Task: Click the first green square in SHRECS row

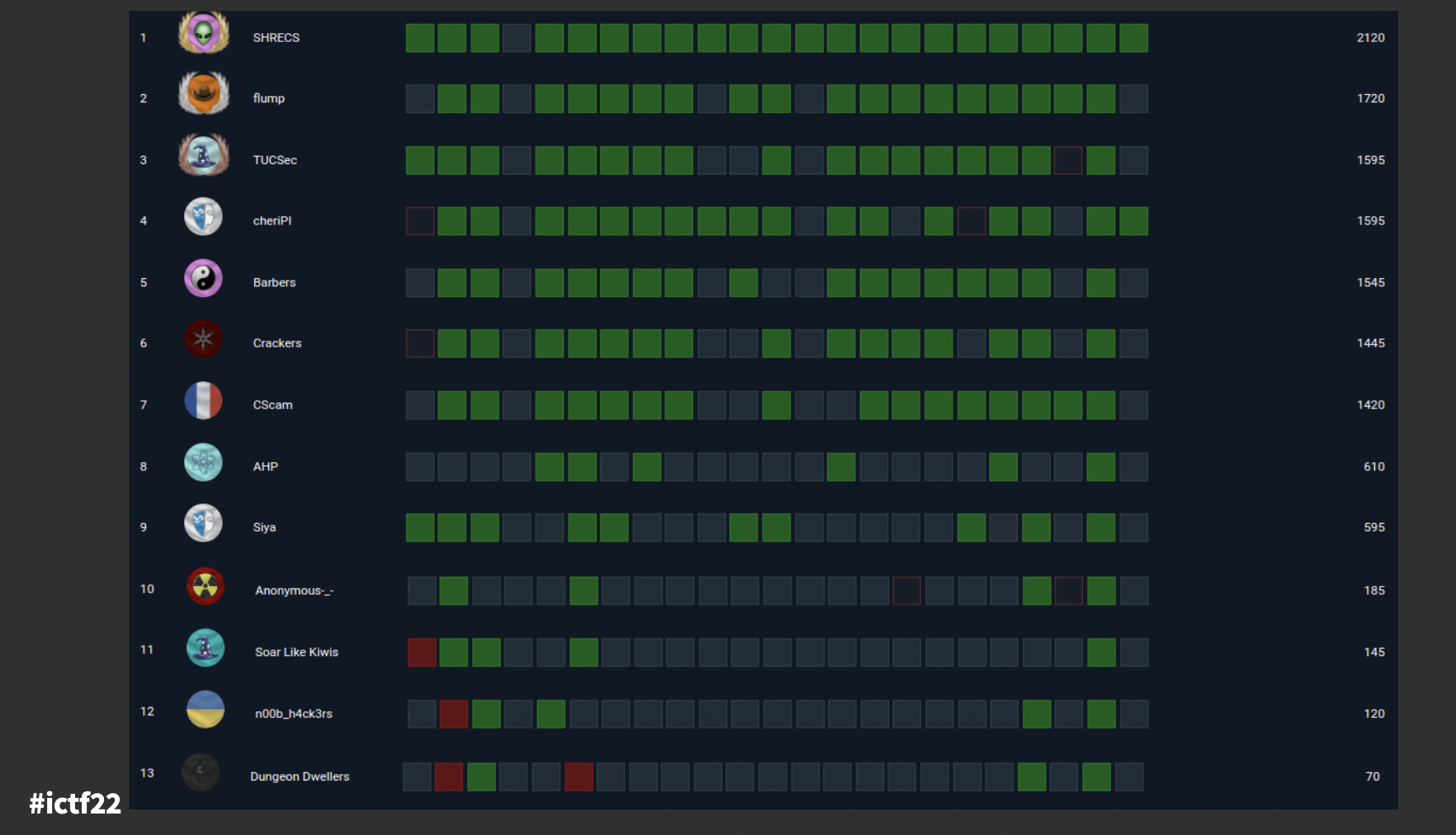Action: [x=419, y=38]
